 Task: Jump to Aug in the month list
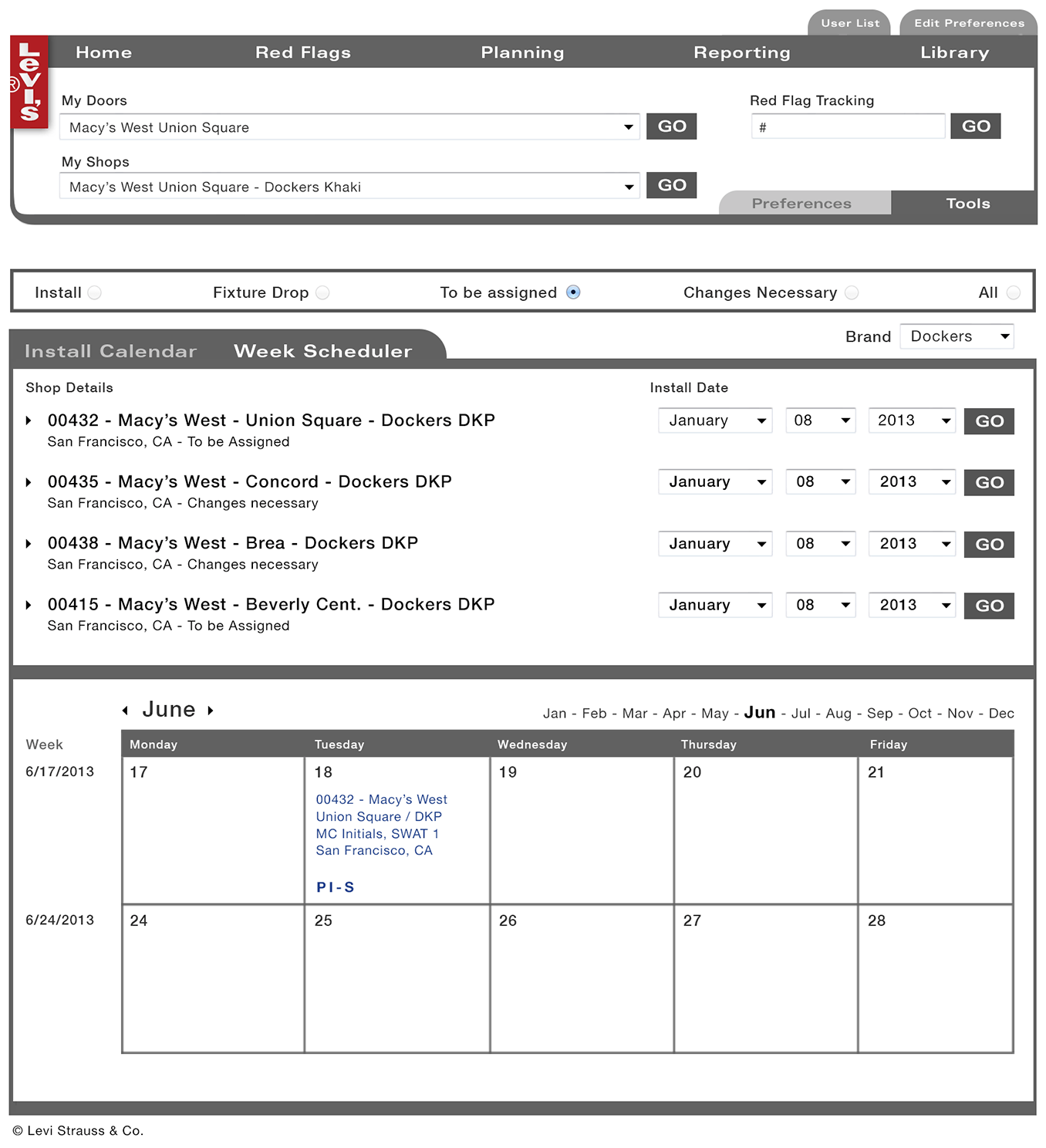pos(838,714)
